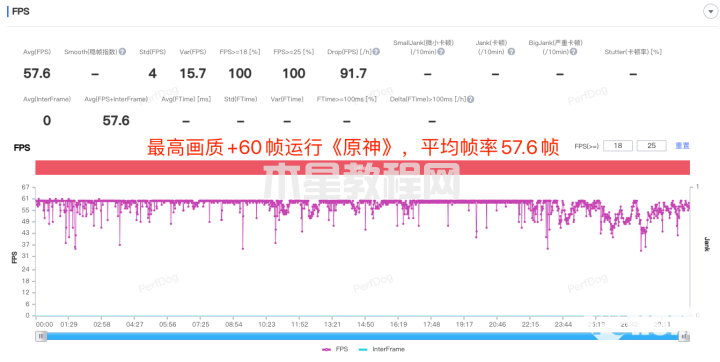Click the 01:29 time tick on x-axis
Screen dimensions: 720x362
coord(69,324)
